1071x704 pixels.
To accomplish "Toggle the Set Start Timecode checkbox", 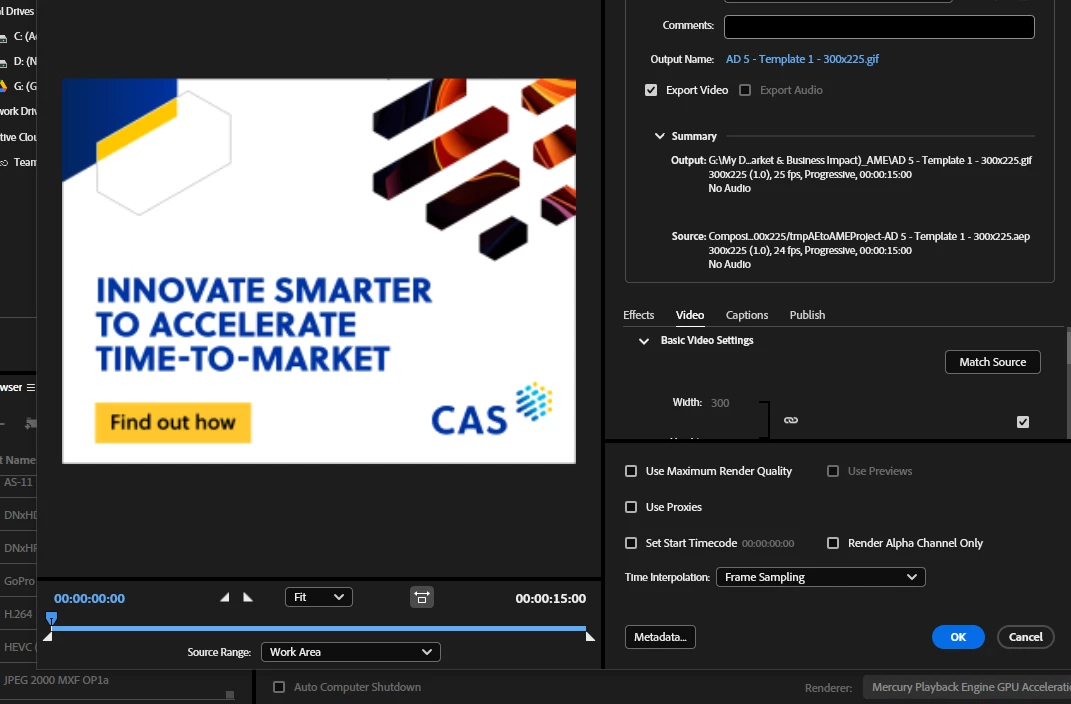I will (631, 544).
